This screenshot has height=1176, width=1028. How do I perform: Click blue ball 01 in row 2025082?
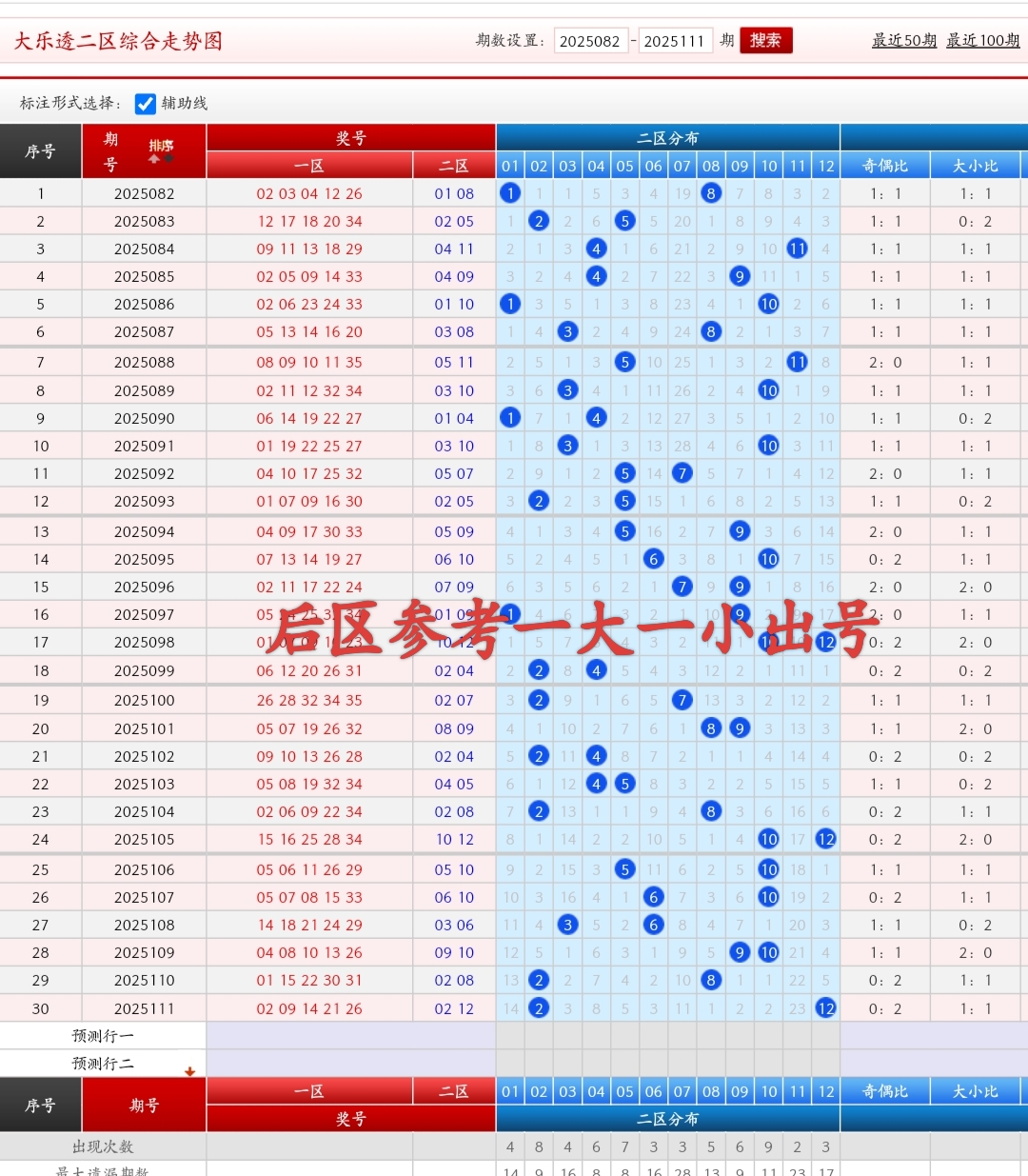[x=510, y=193]
